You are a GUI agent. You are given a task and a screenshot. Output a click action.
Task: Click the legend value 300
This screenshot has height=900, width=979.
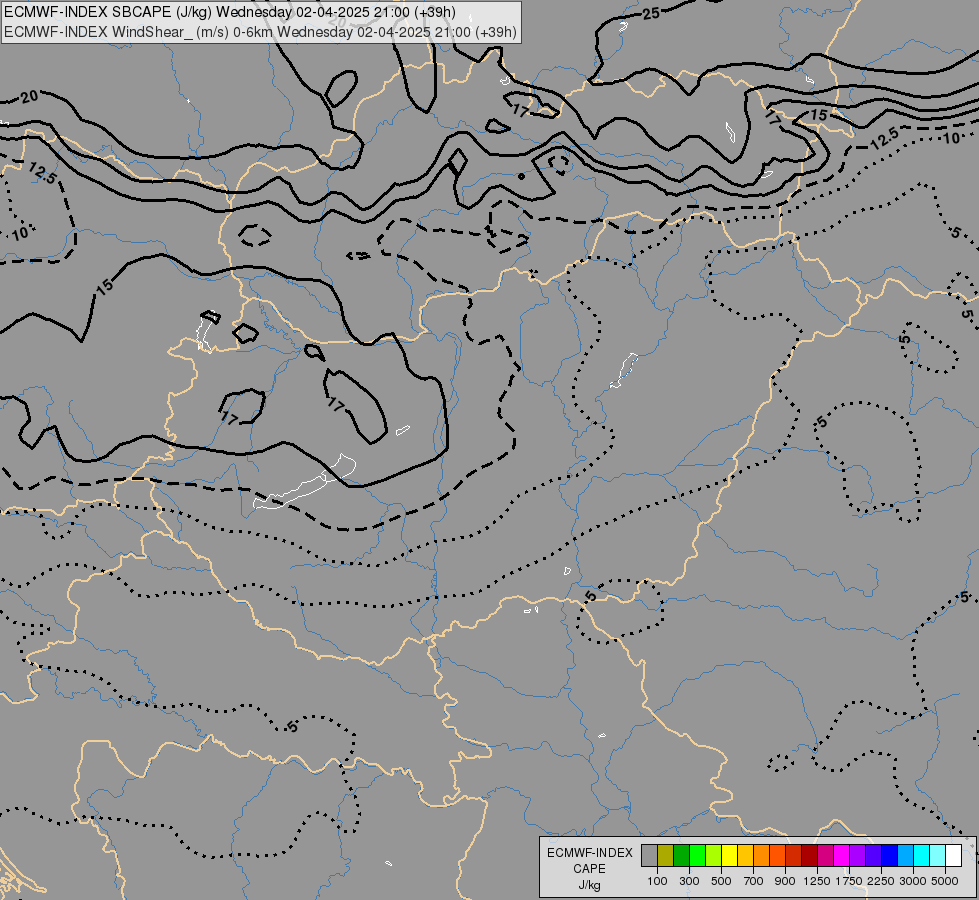pyautogui.click(x=689, y=881)
